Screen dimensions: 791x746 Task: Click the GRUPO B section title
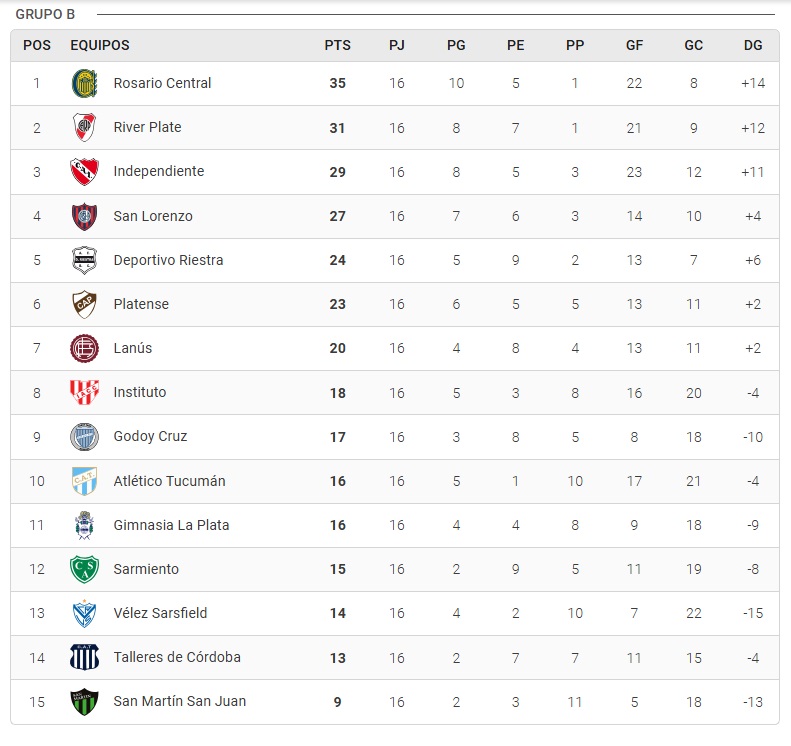(45, 14)
